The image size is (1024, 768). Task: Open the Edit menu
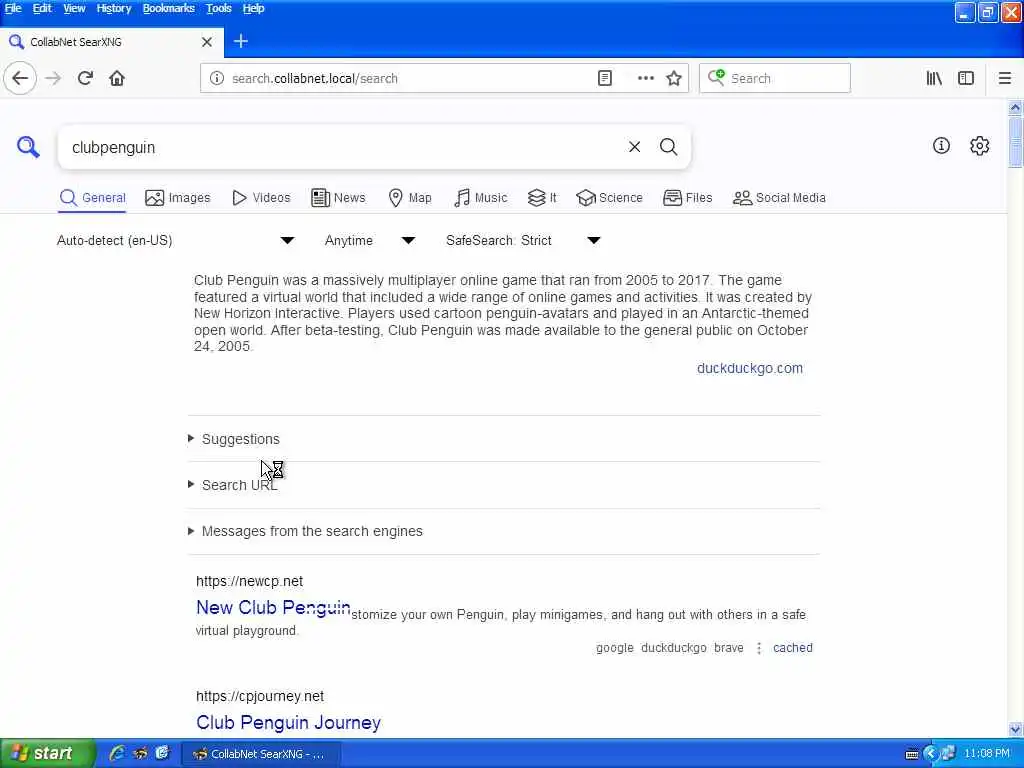42,8
